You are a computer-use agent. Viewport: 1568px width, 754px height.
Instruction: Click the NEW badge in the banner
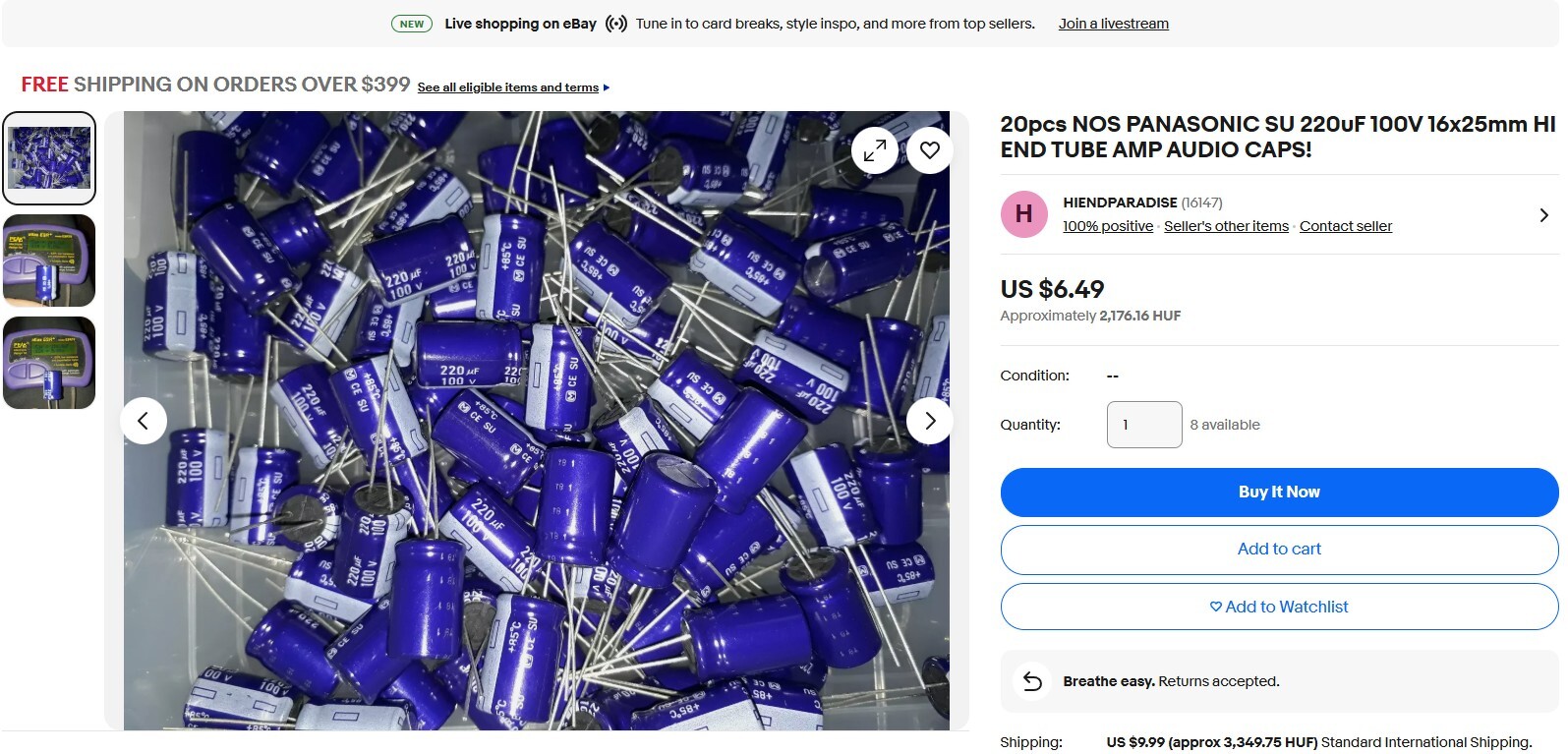412,24
